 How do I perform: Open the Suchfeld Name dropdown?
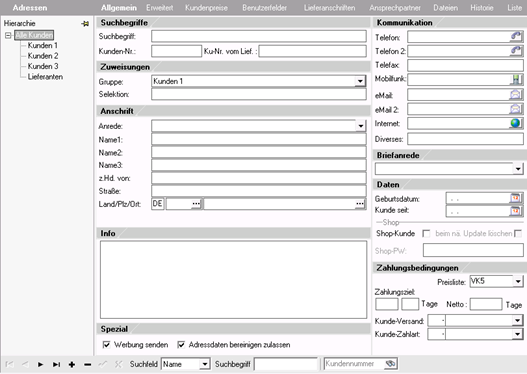[x=204, y=364]
